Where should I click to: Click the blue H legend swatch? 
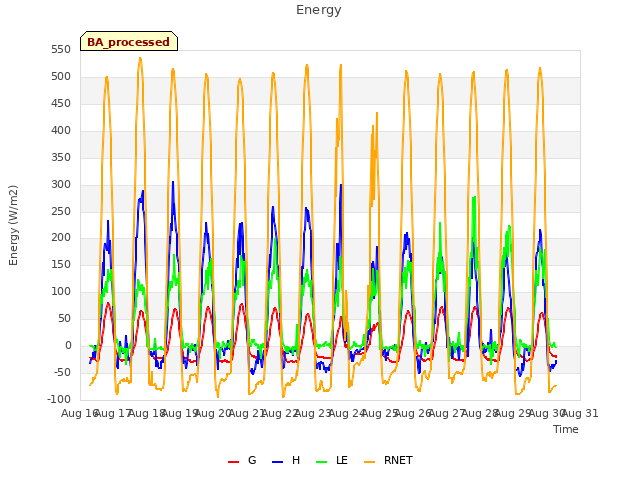[x=278, y=462]
